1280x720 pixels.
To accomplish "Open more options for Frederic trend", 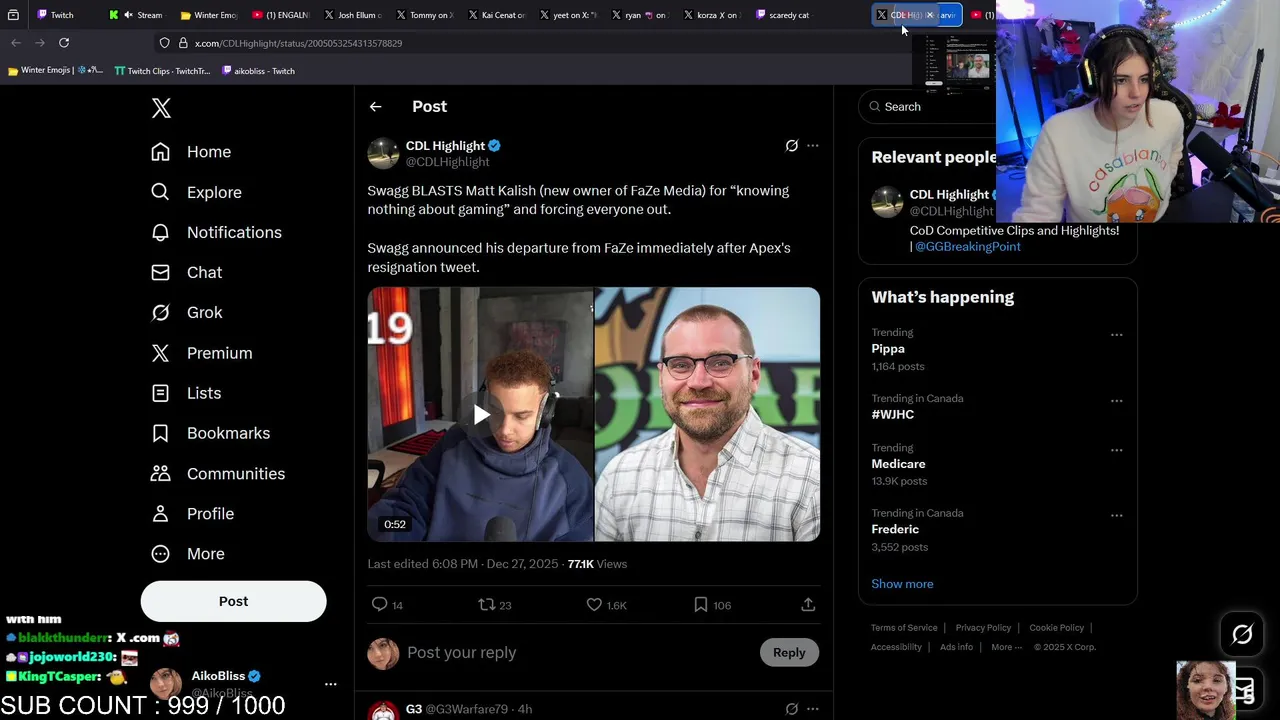I will (x=1116, y=516).
